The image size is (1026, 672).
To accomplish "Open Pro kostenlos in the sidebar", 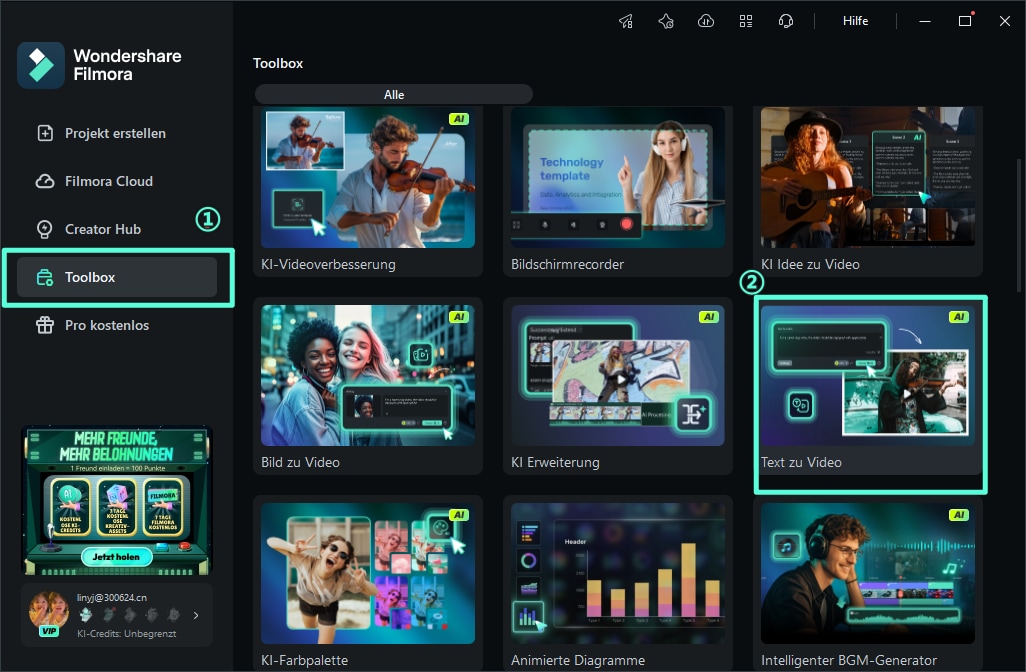I will (x=106, y=324).
